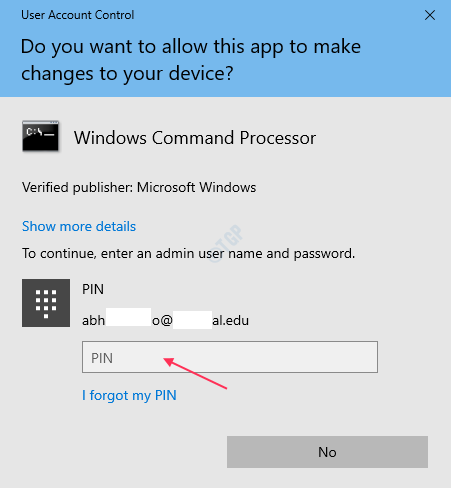The image size is (451, 488).
Task: Click the white redaction box after '@'
Action: click(x=192, y=320)
